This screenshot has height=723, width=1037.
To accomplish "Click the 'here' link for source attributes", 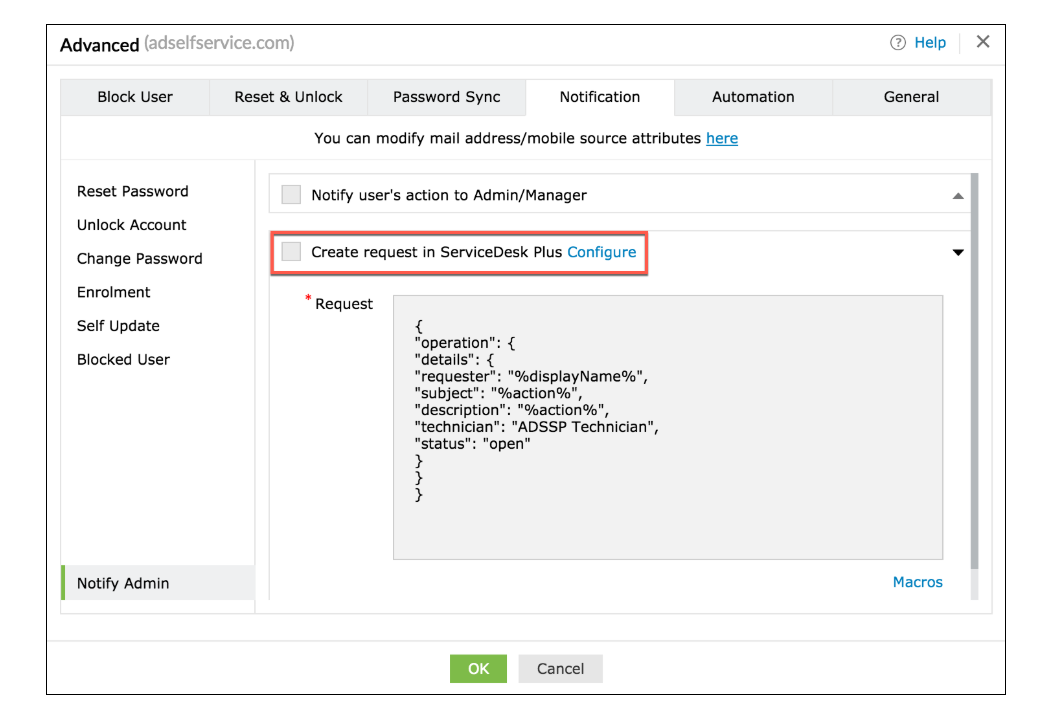I will pos(722,138).
